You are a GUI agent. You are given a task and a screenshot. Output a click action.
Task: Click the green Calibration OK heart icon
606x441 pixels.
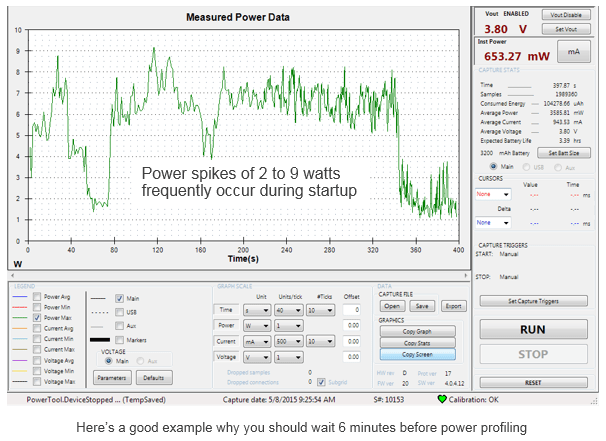pos(442,399)
